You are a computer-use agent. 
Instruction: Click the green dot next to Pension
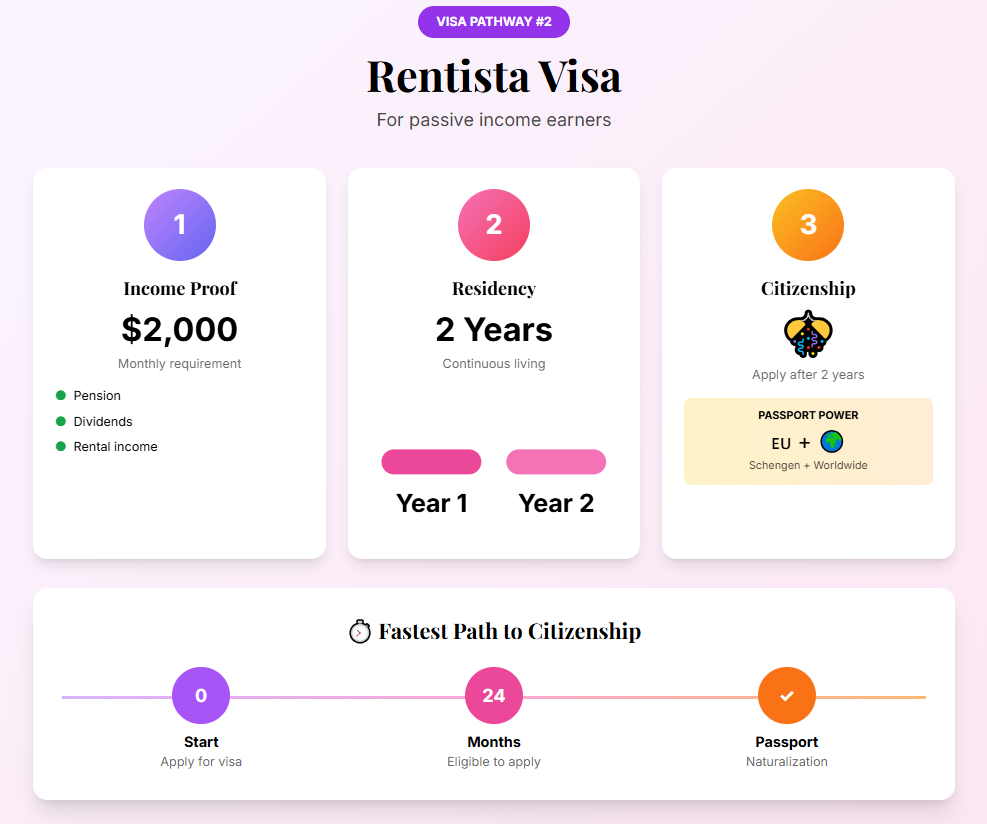point(61,396)
